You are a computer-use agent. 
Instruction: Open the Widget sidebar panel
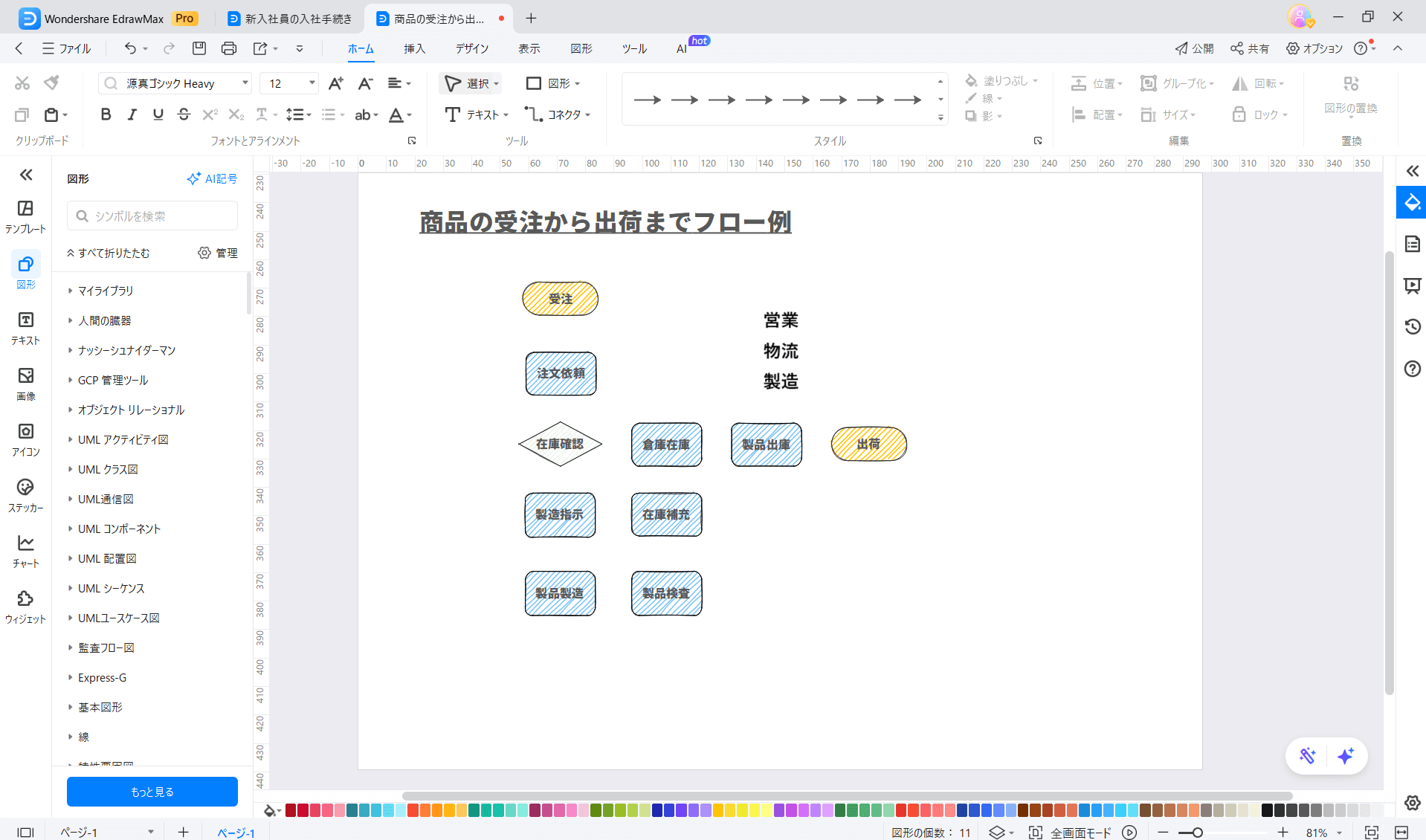click(x=25, y=607)
